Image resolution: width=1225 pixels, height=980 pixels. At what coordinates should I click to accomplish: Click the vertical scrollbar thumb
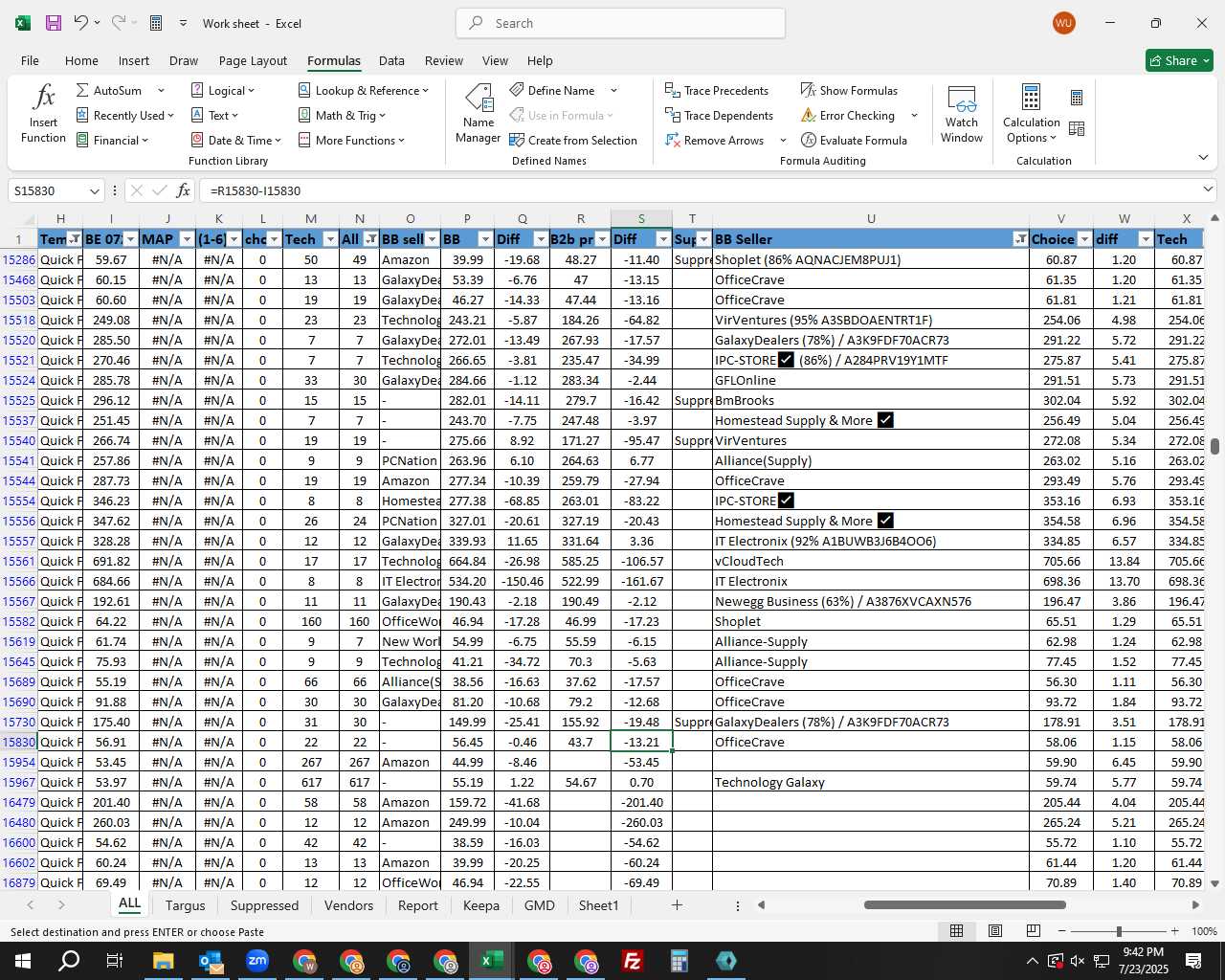pyautogui.click(x=1214, y=447)
